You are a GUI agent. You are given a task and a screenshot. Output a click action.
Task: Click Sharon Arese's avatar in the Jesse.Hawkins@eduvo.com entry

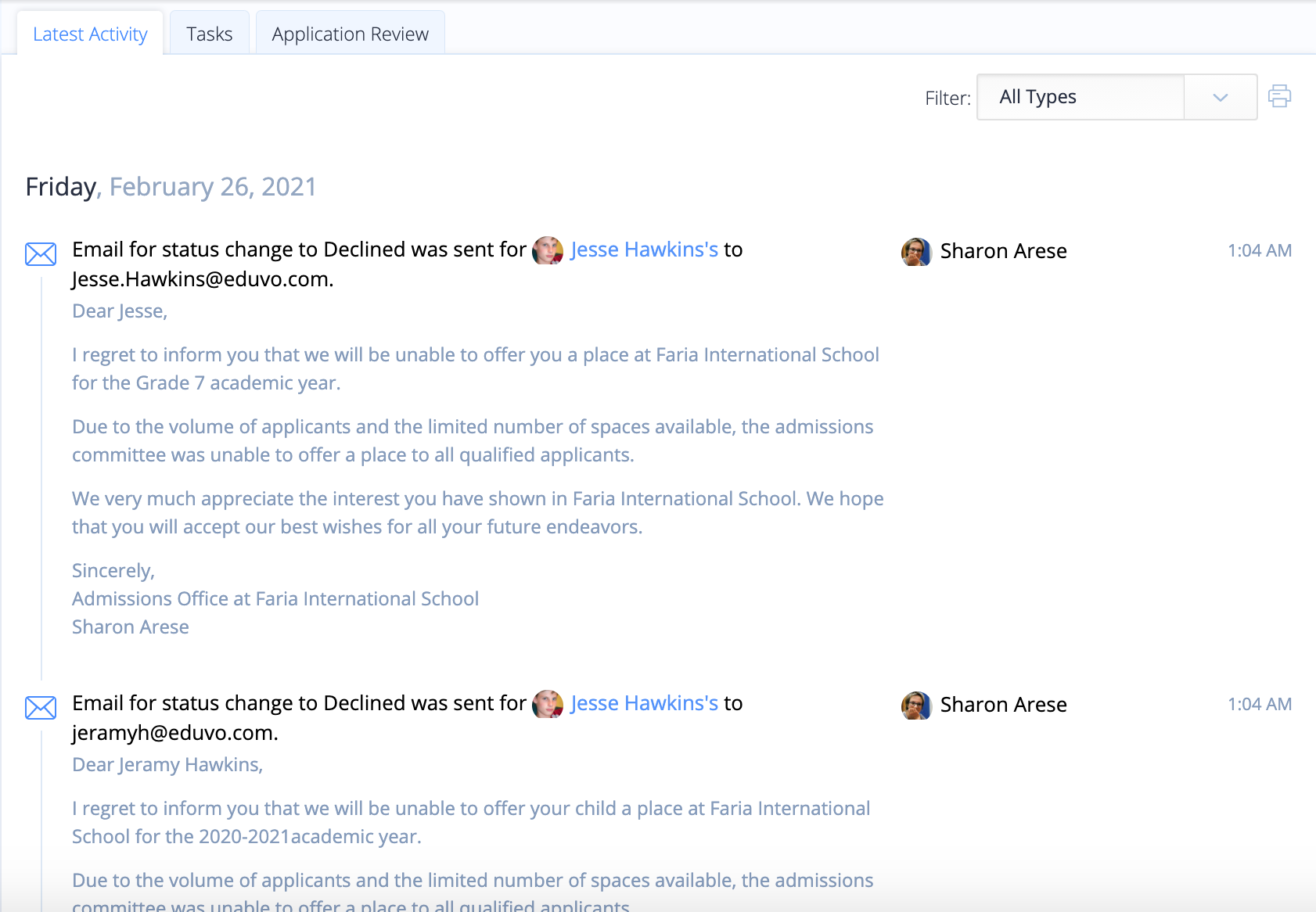tap(916, 252)
